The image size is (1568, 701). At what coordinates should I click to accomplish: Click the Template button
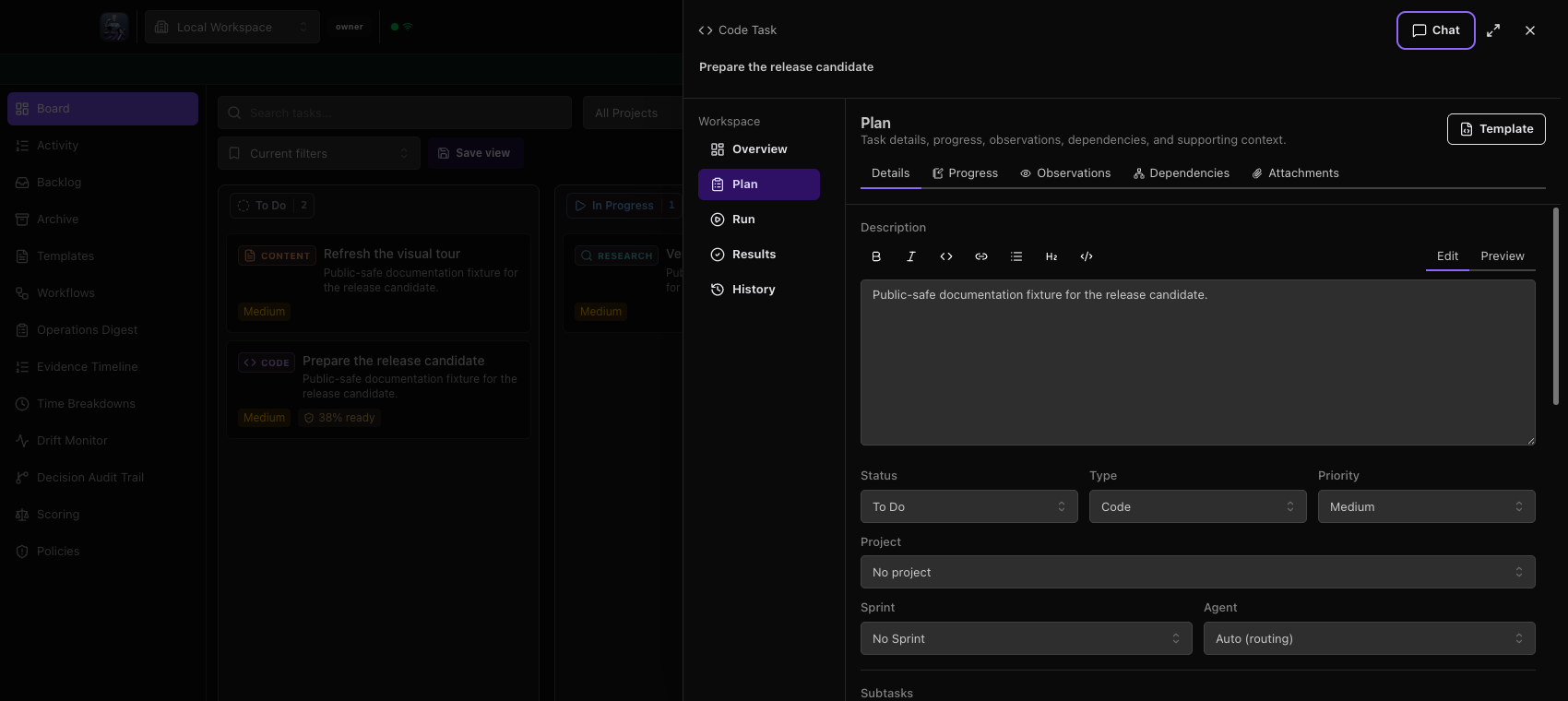(x=1496, y=129)
